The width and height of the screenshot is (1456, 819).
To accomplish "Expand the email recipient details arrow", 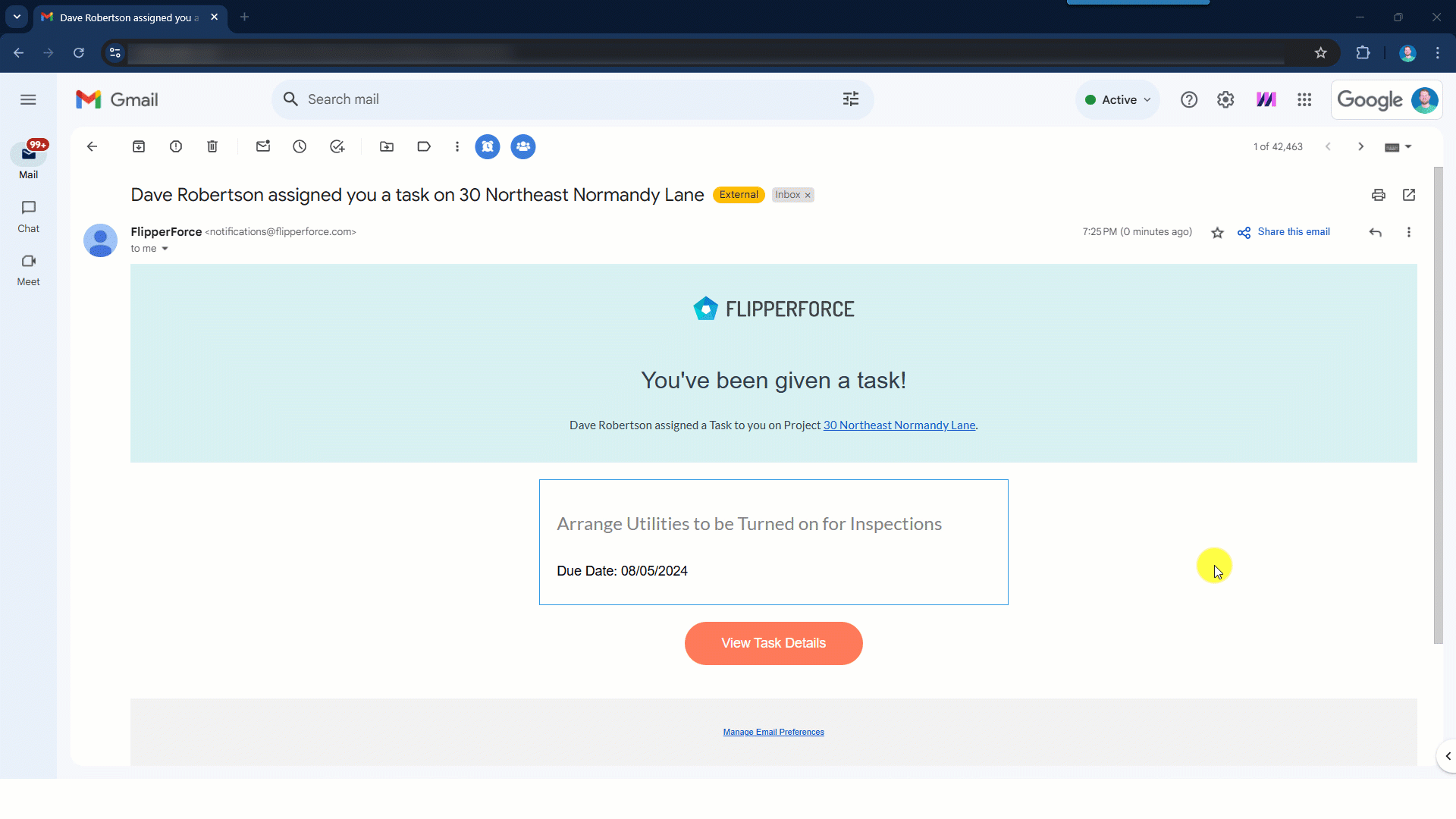I will pos(165,249).
